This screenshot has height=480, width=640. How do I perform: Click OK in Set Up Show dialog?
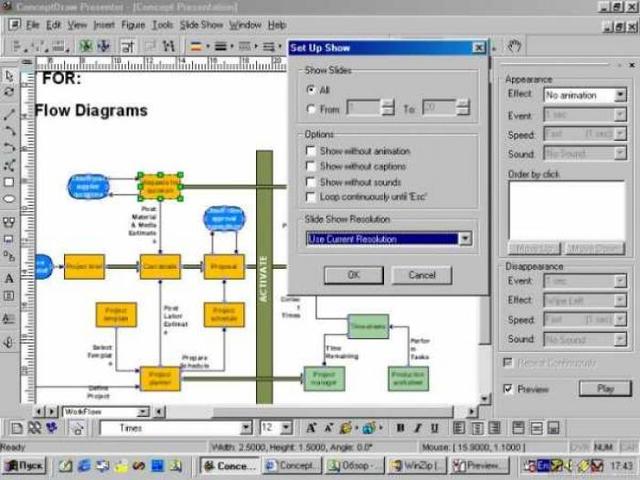click(354, 275)
